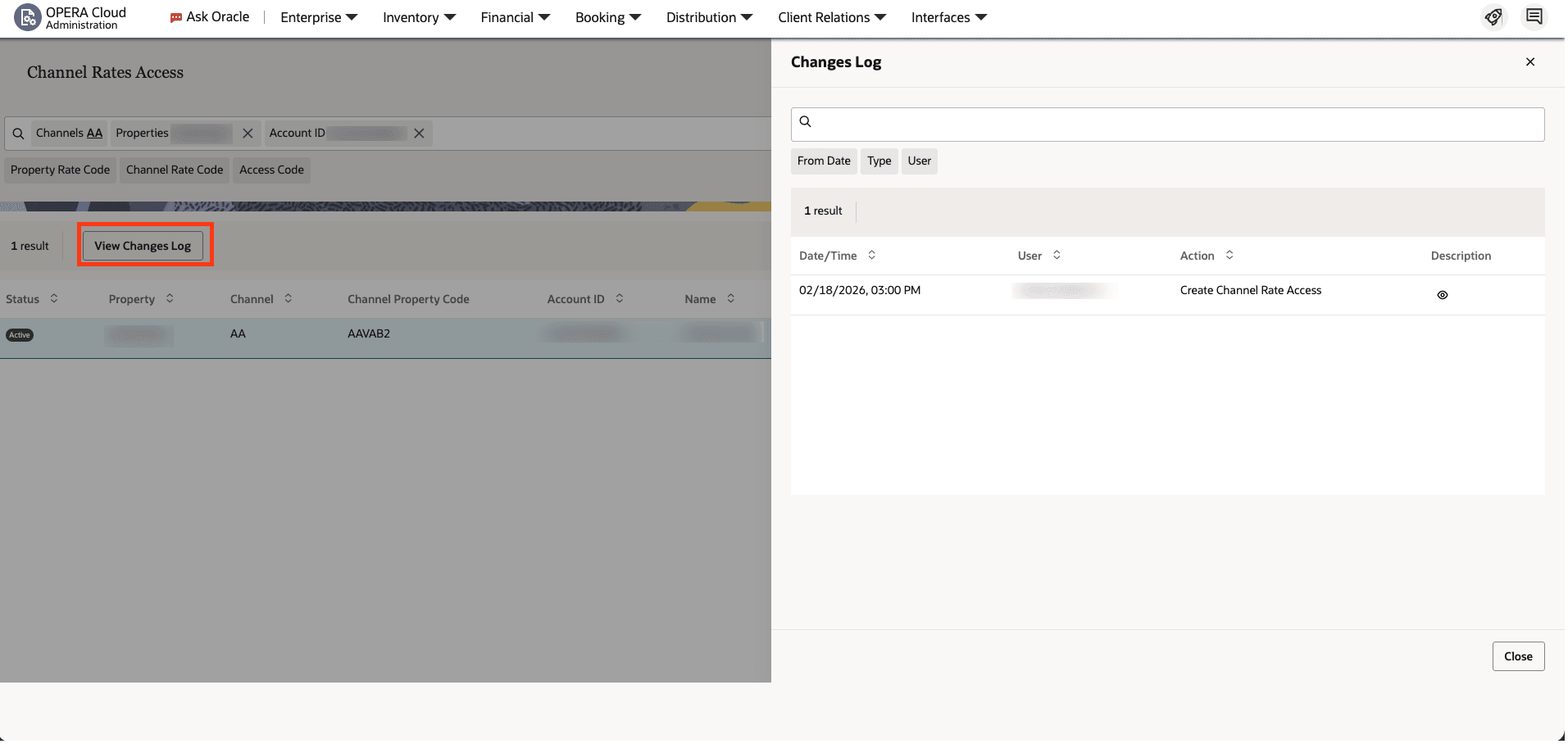Click search magnifier in Changes Log
Image resolution: width=1568 pixels, height=744 pixels.
(806, 122)
